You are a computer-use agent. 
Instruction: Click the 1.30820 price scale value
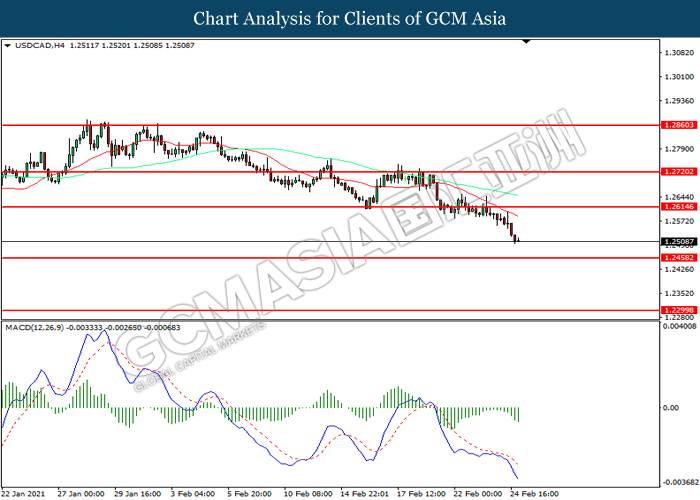tap(679, 53)
